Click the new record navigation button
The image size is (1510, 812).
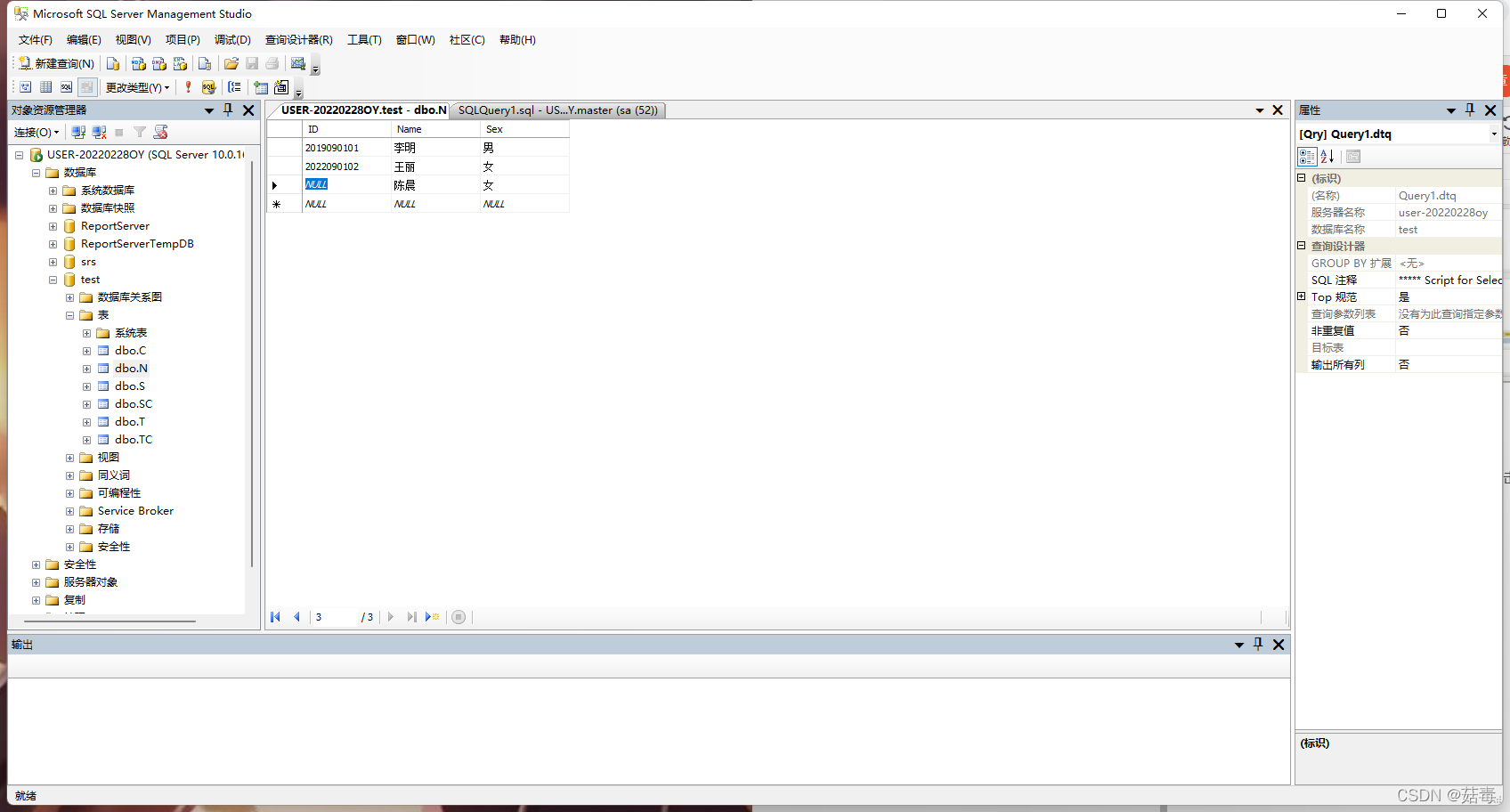(x=433, y=617)
